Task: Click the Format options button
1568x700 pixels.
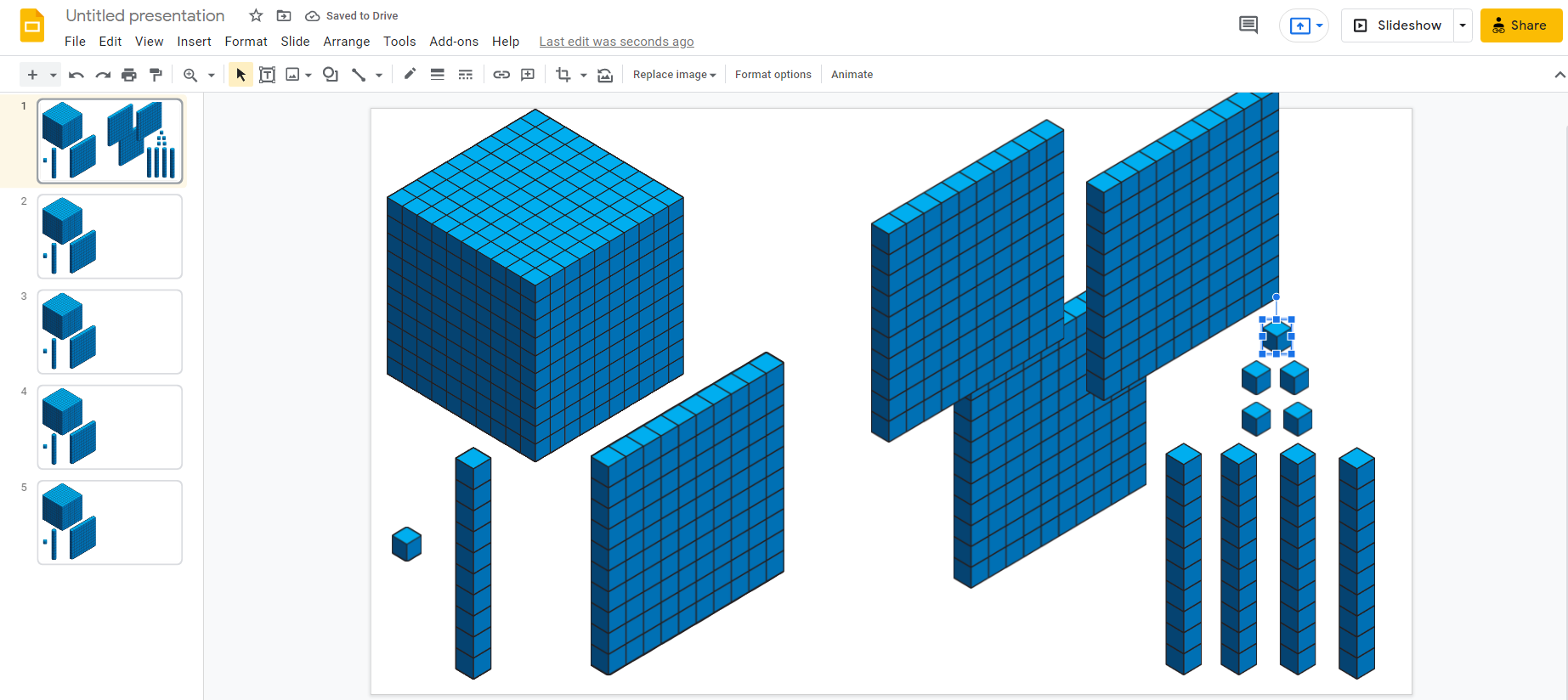Action: pyautogui.click(x=773, y=75)
